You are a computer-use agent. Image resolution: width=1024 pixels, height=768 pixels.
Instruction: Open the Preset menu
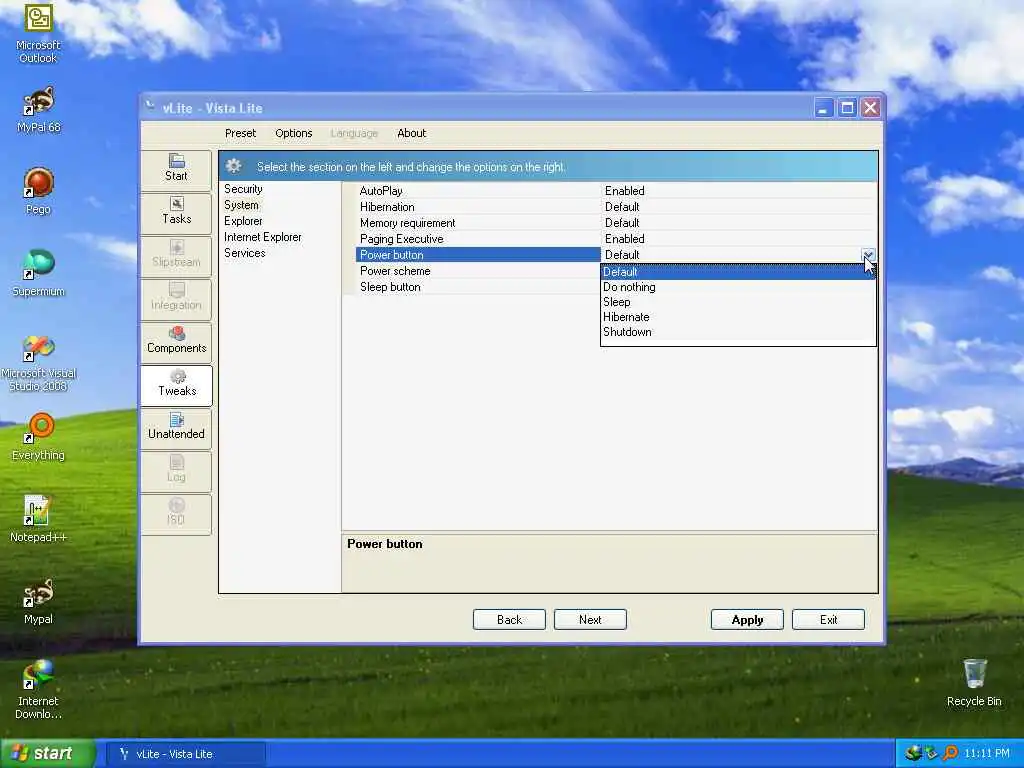pyautogui.click(x=240, y=133)
